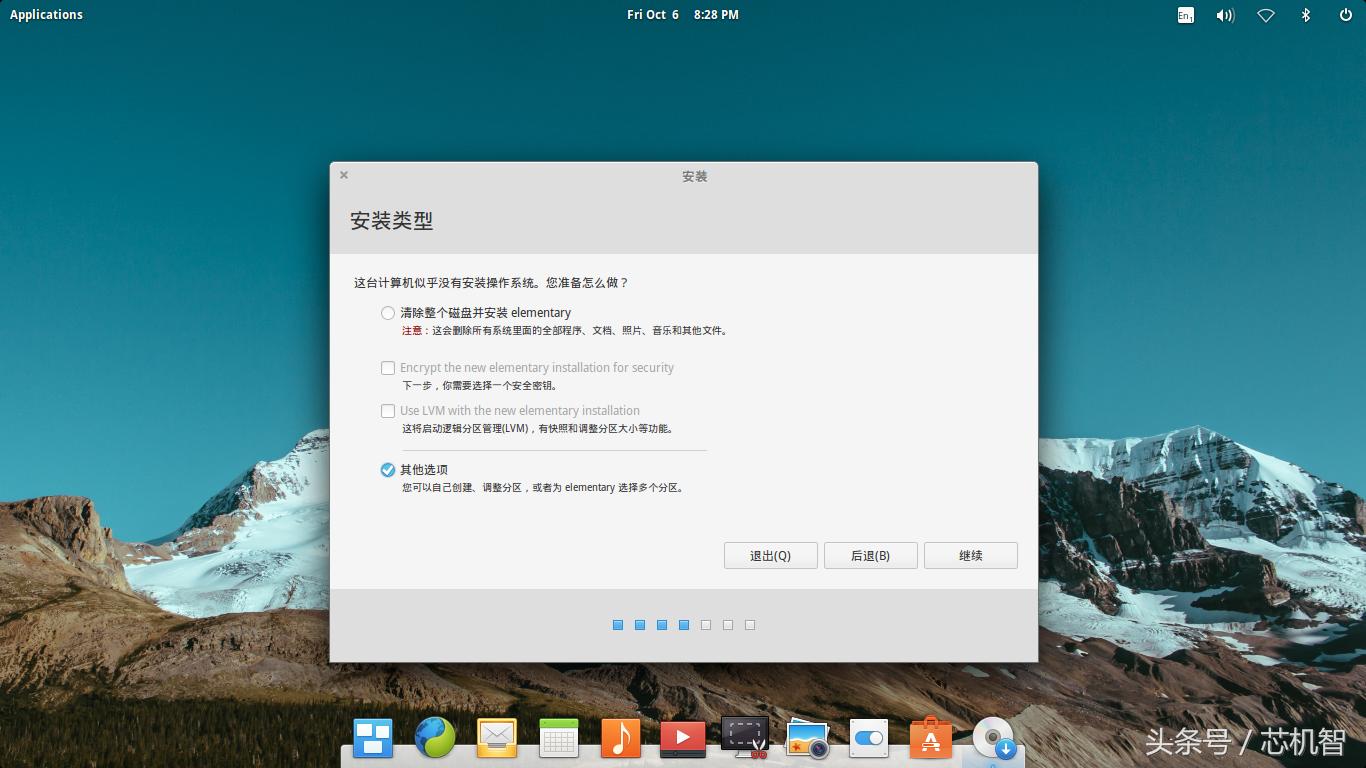Open the web browser from the dock
1366x768 pixels.
coord(434,738)
